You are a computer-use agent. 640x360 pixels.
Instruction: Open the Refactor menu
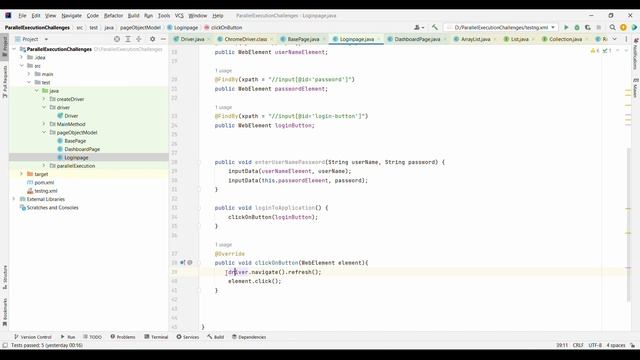point(113,16)
